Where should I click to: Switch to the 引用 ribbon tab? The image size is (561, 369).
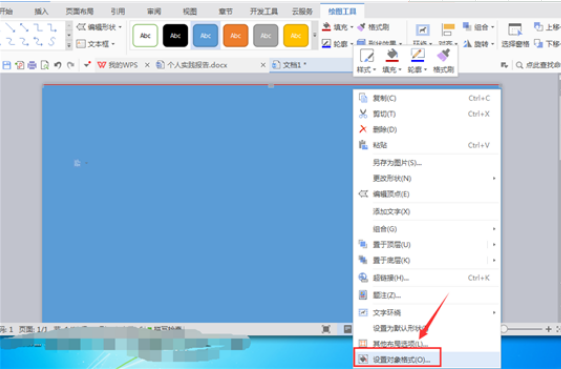(x=118, y=11)
